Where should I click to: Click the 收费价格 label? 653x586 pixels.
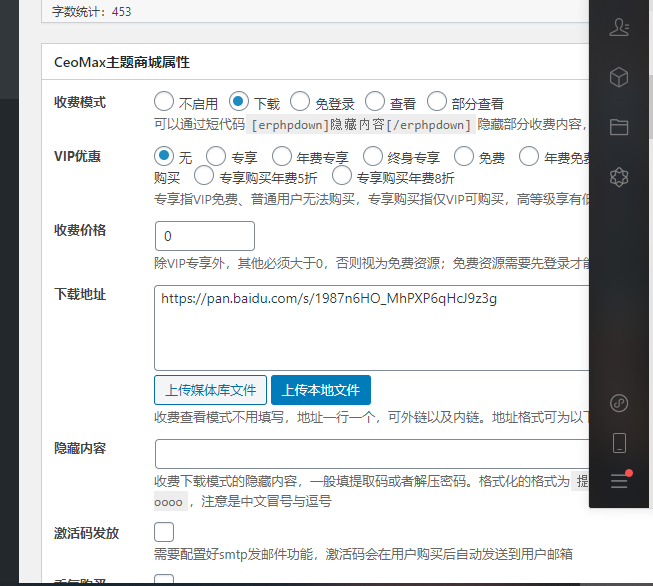80,230
